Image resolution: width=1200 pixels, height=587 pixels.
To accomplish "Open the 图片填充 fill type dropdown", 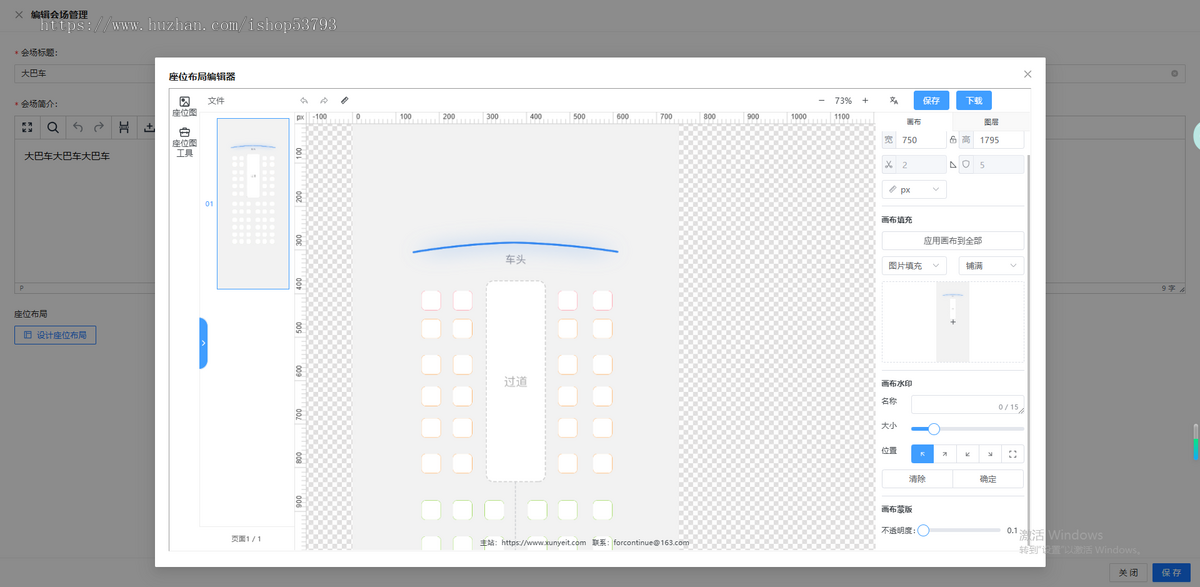I will [x=915, y=266].
